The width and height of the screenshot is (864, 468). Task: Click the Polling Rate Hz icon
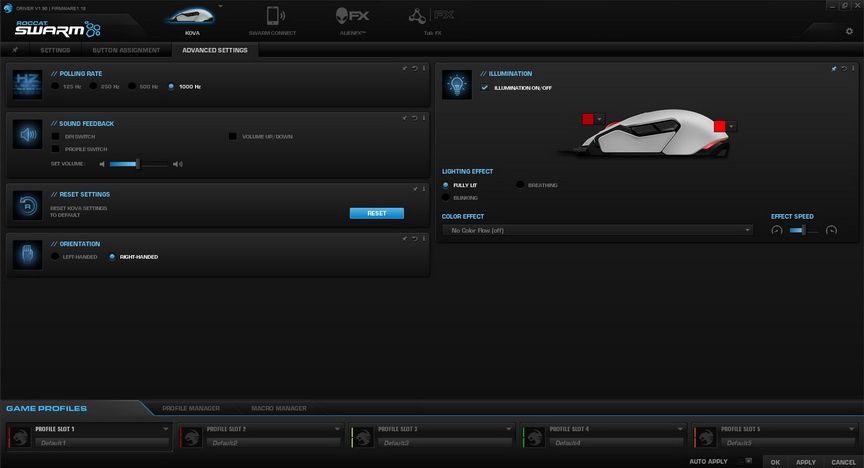[x=28, y=84]
